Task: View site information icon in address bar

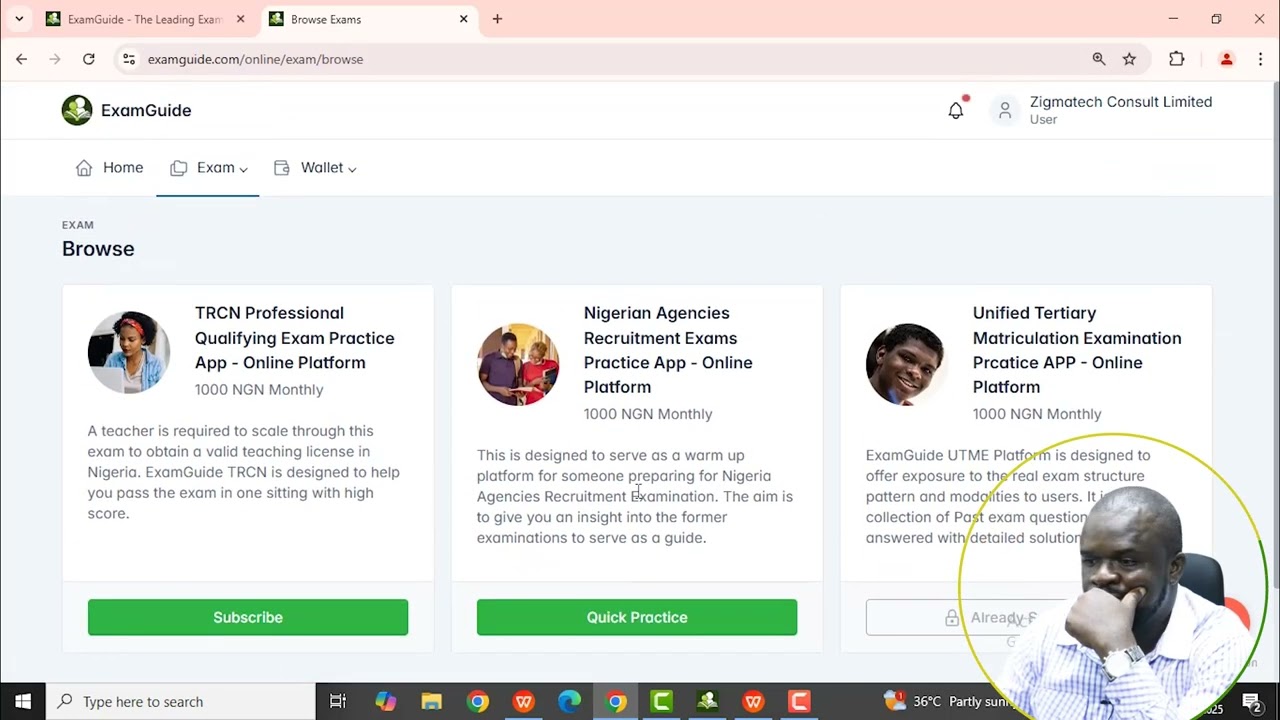Action: tap(128, 59)
